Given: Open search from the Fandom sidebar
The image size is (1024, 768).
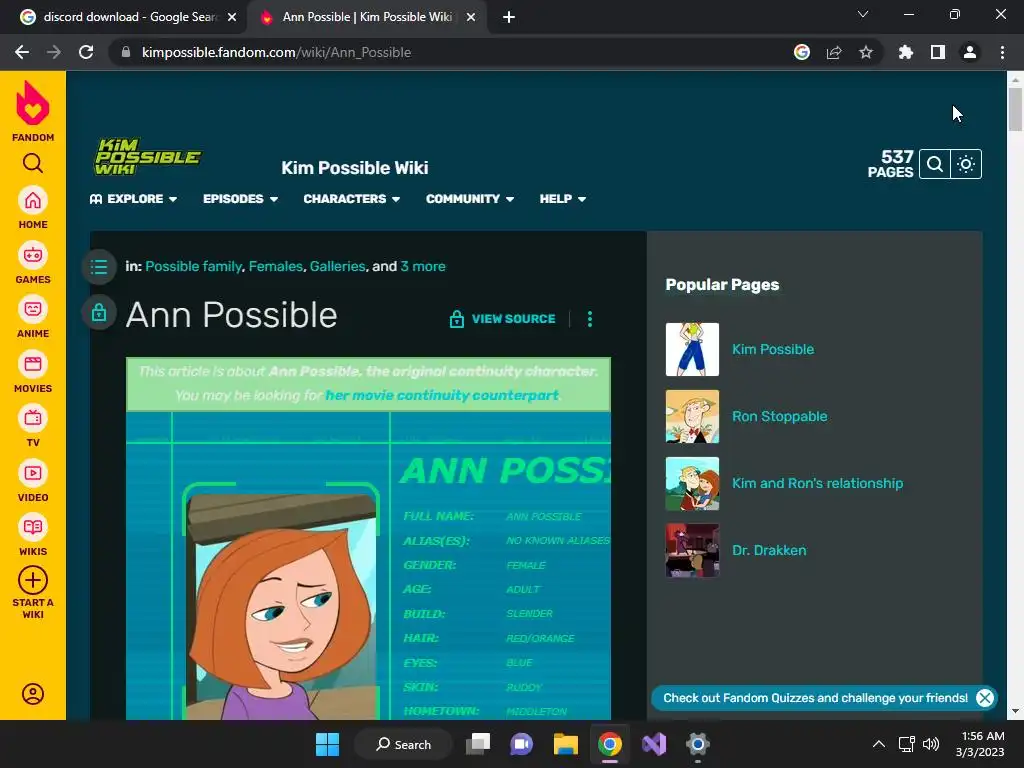Looking at the screenshot, I should pyautogui.click(x=33, y=163).
